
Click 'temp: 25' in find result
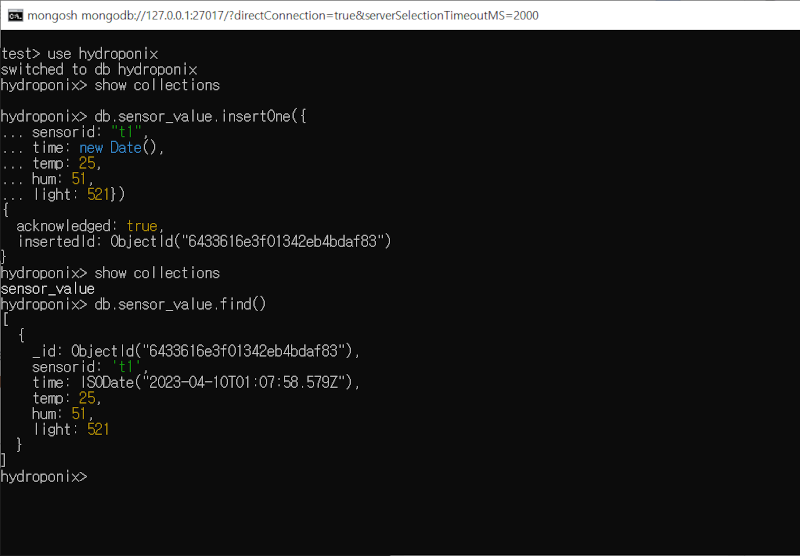pos(67,398)
